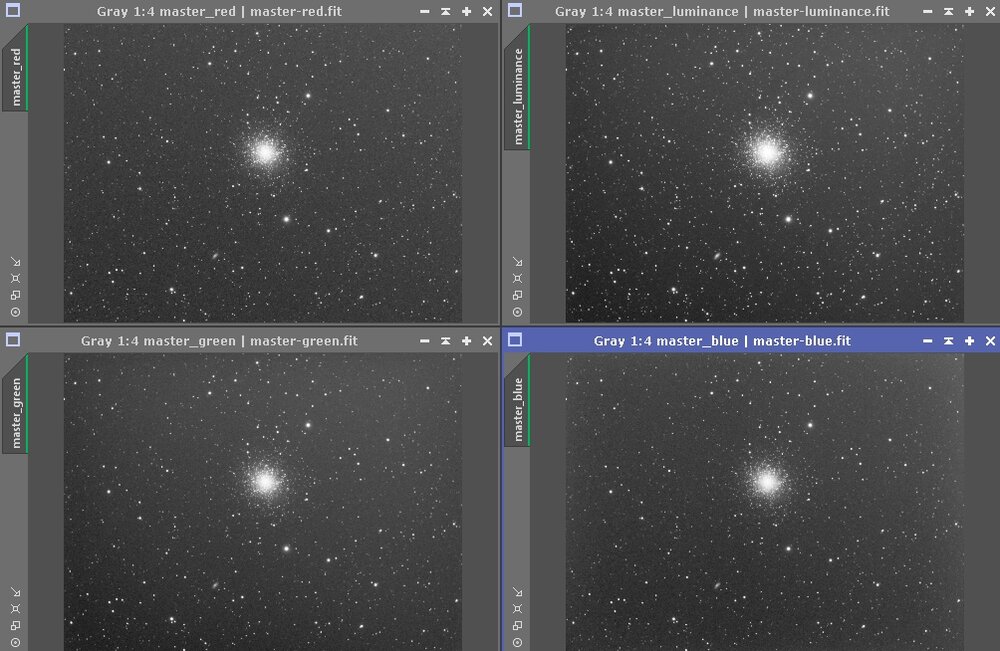The width and height of the screenshot is (1000, 651).
Task: Click the zoom-to-fit icon in master_blue window
Action: coord(517,608)
